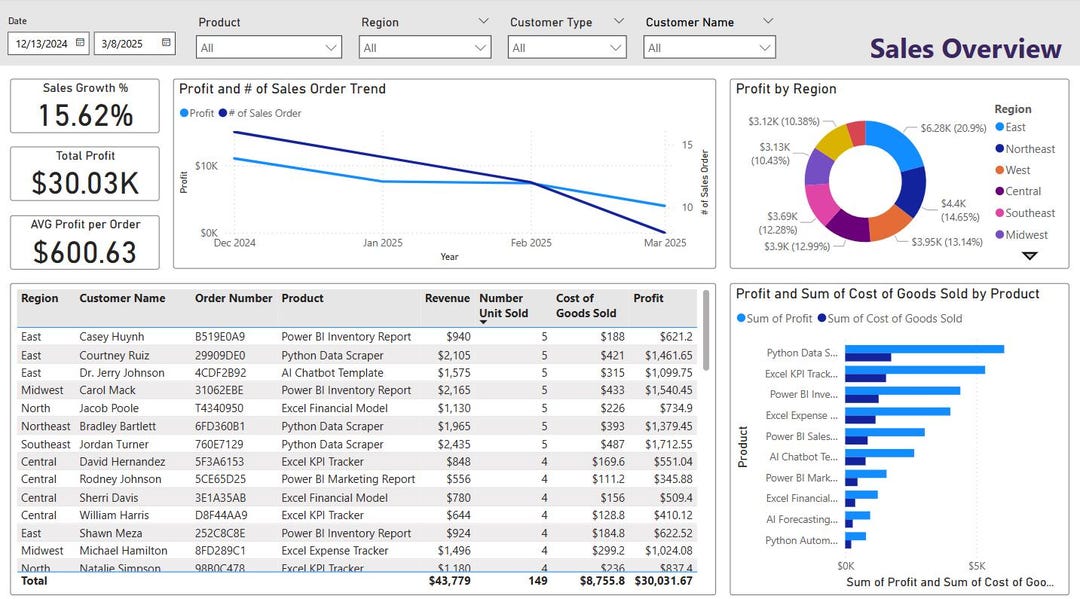
Task: Click the donut label $3.9K (12.99%)
Action: click(797, 246)
